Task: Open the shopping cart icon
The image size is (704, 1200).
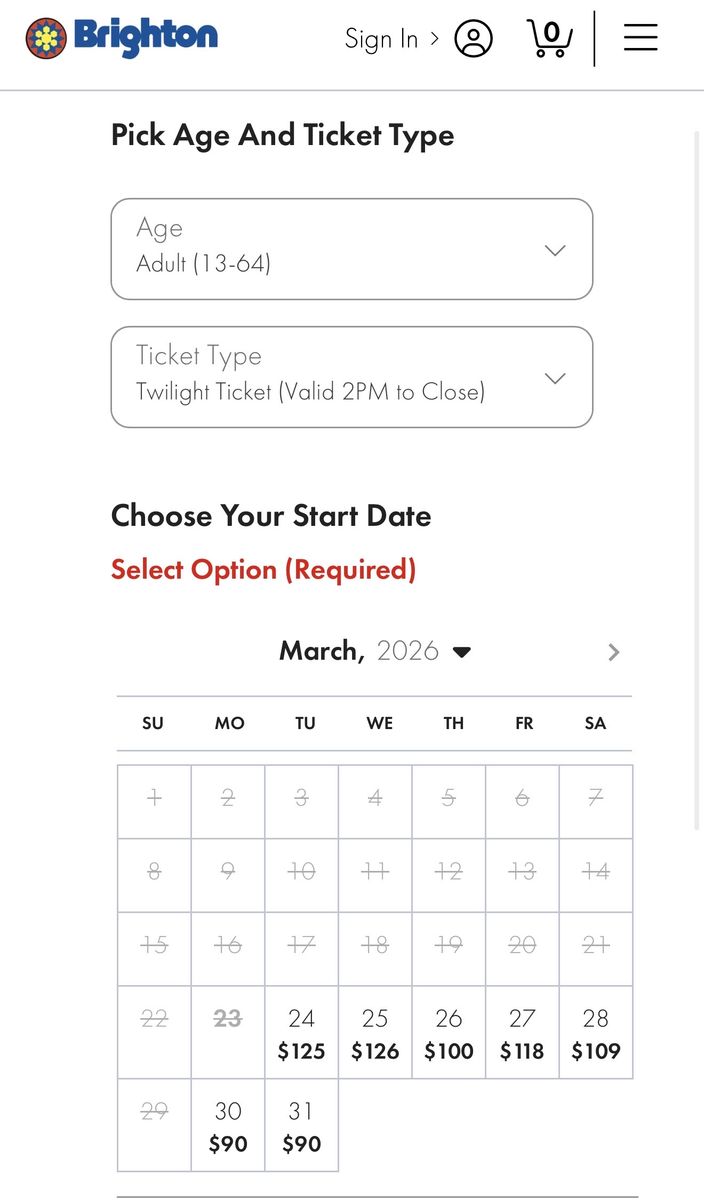Action: click(x=549, y=39)
